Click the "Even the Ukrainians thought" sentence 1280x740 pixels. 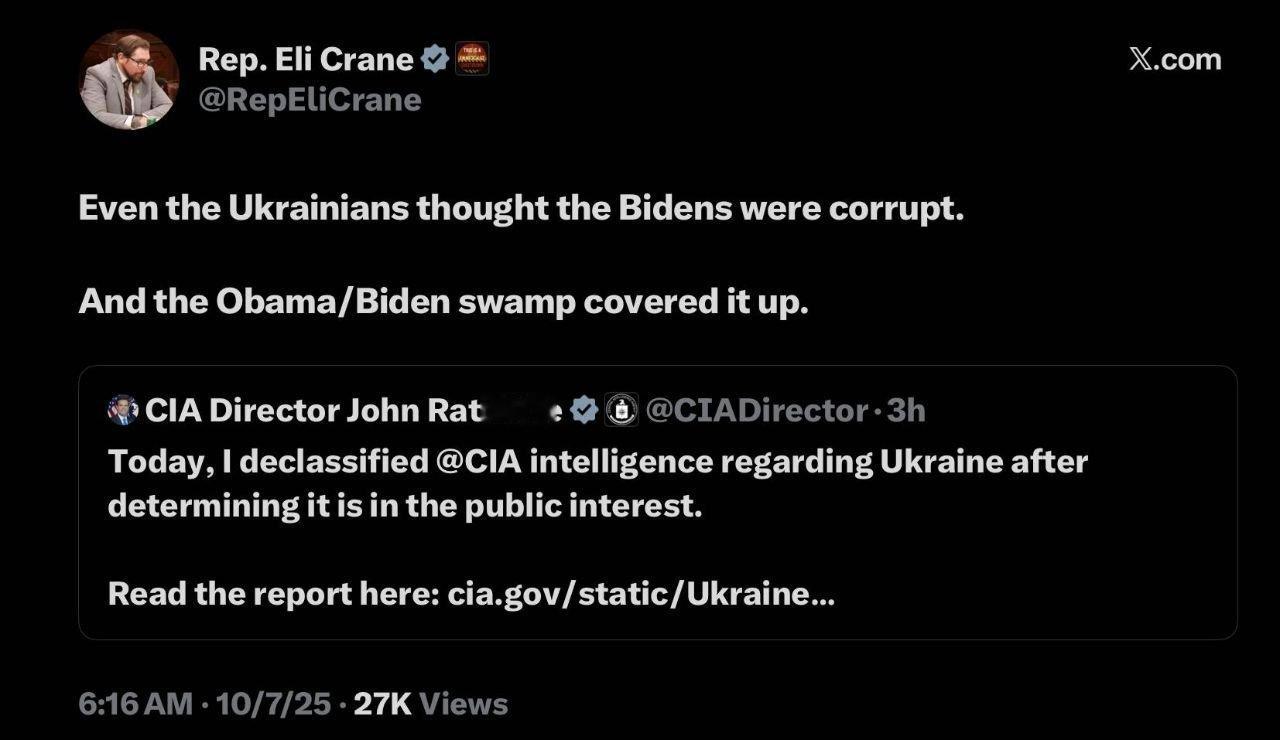pyautogui.click(x=520, y=208)
